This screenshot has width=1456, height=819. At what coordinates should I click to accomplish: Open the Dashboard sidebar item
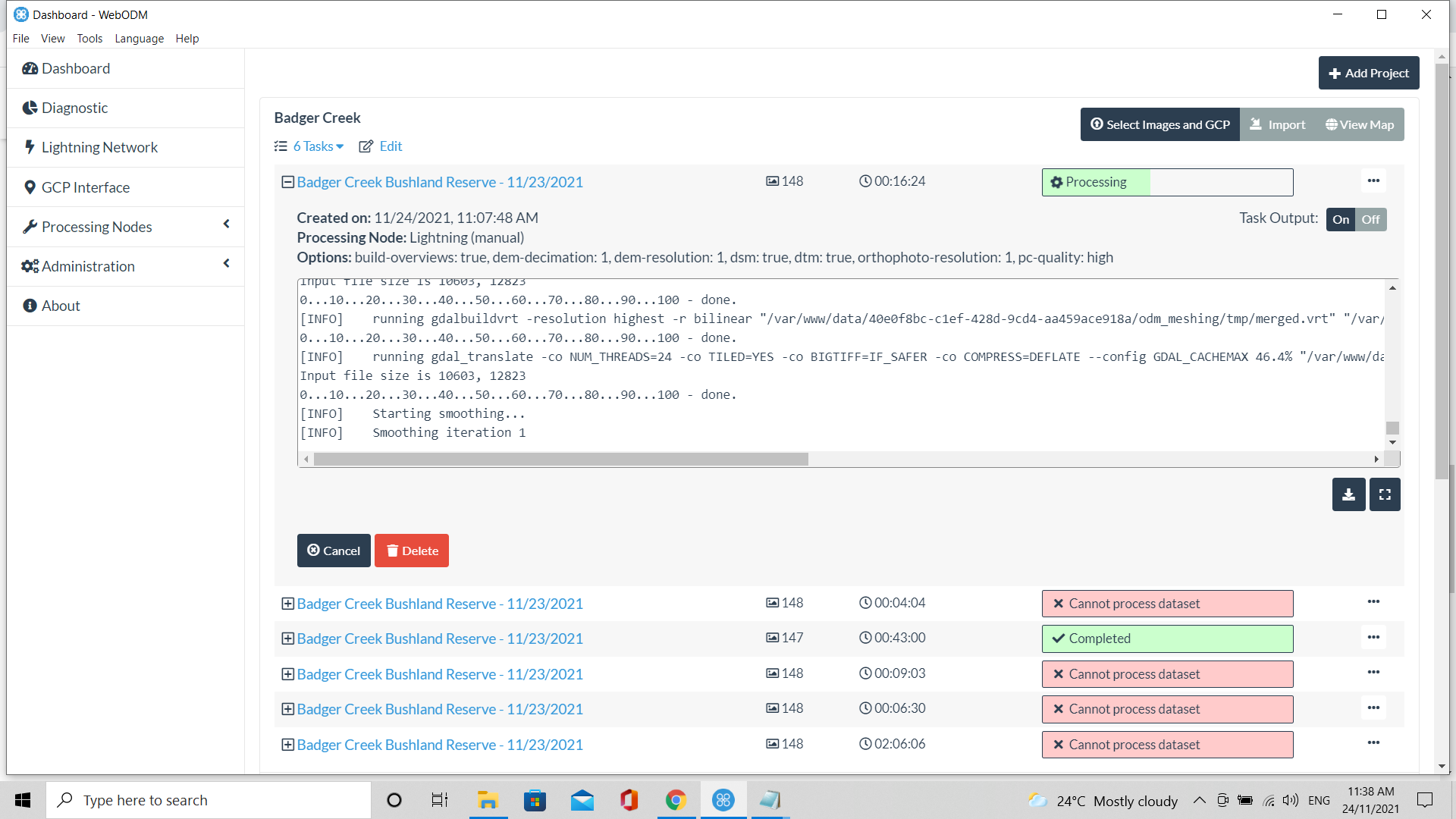[76, 68]
